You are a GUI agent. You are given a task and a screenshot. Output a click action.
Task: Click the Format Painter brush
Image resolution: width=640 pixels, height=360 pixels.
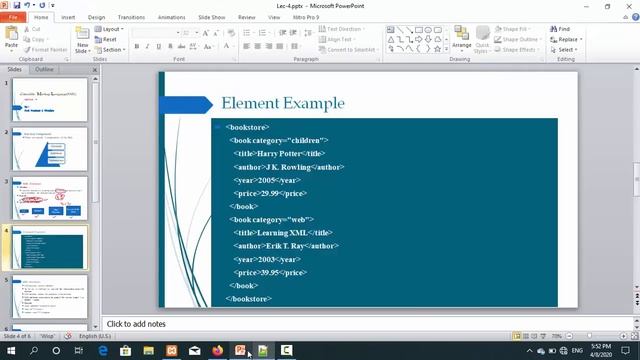pos(45,49)
